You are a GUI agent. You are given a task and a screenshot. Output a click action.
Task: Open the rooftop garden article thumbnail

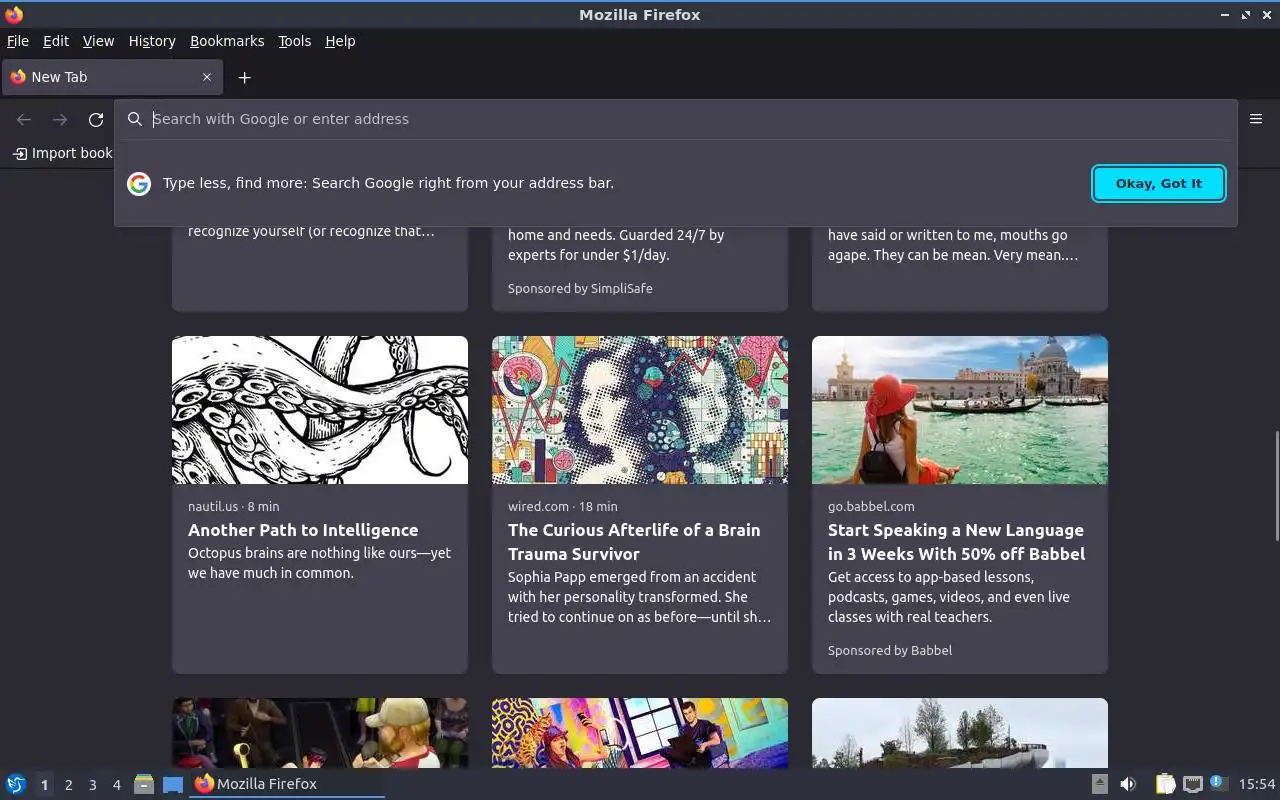(960, 733)
